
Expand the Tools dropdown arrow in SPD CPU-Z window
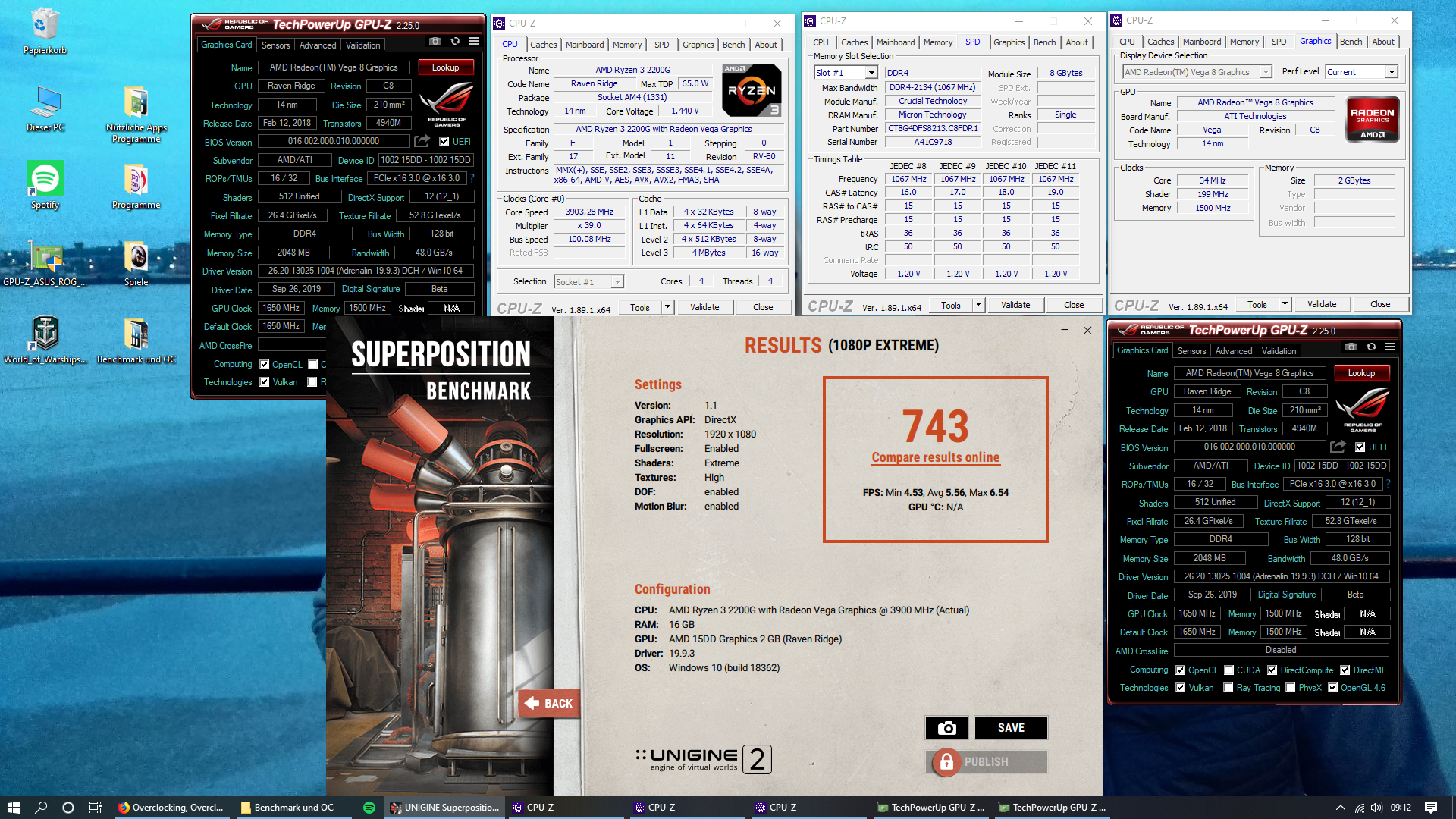(x=979, y=305)
